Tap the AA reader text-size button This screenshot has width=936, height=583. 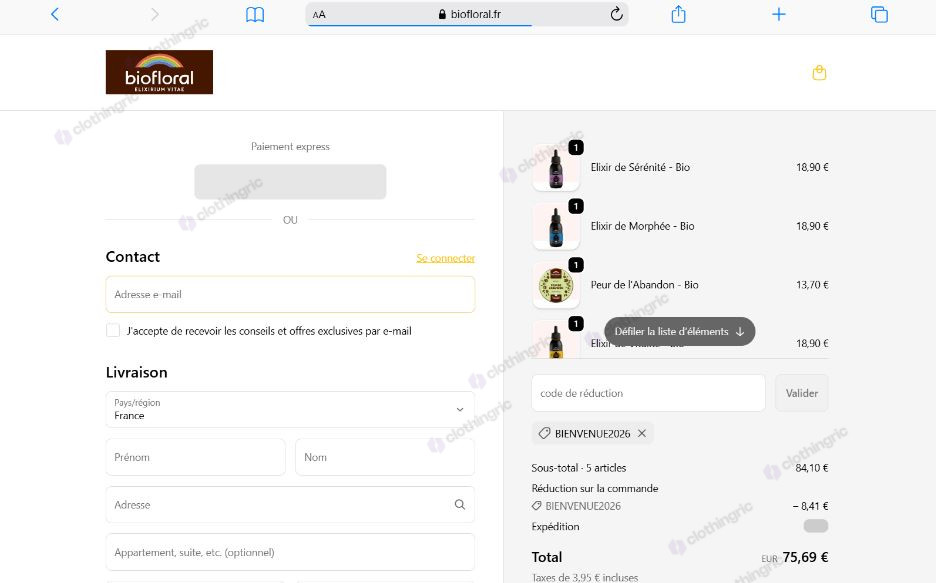[x=319, y=14]
